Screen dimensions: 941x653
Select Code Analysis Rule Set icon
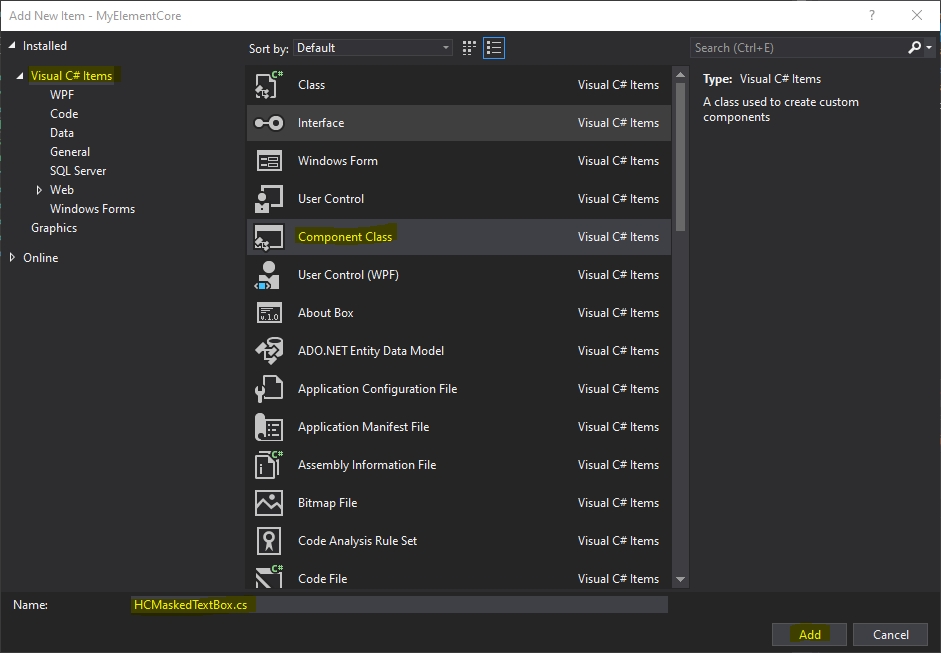click(269, 541)
